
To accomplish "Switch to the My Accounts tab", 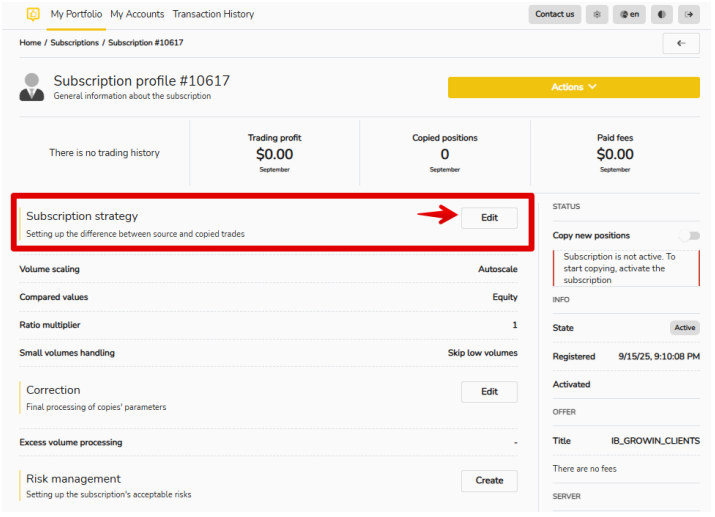I will [x=137, y=14].
